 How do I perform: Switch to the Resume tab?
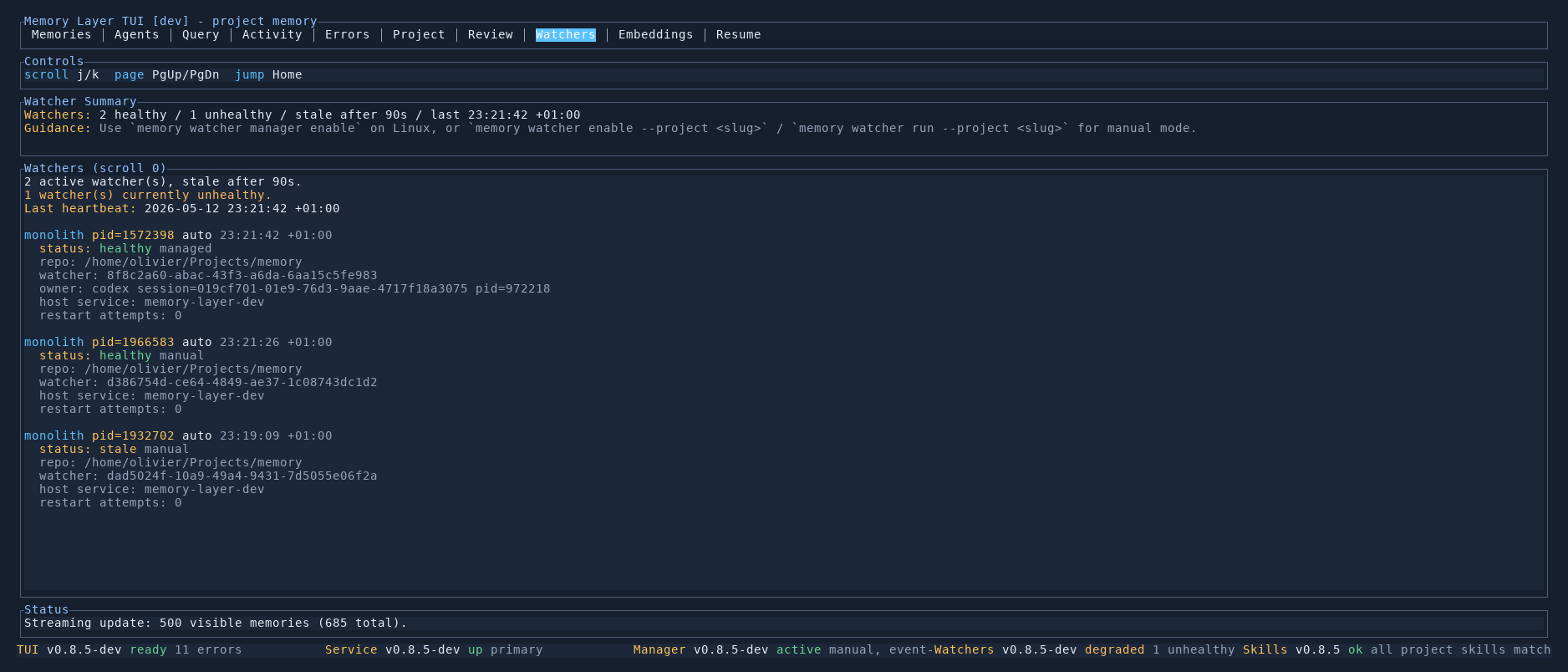pyautogui.click(x=738, y=34)
